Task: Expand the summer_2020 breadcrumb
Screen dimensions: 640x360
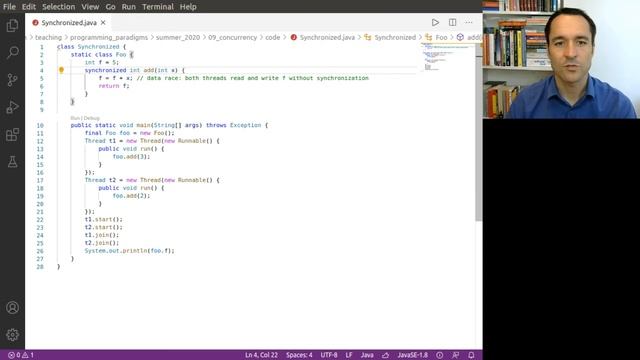Action: 178,37
